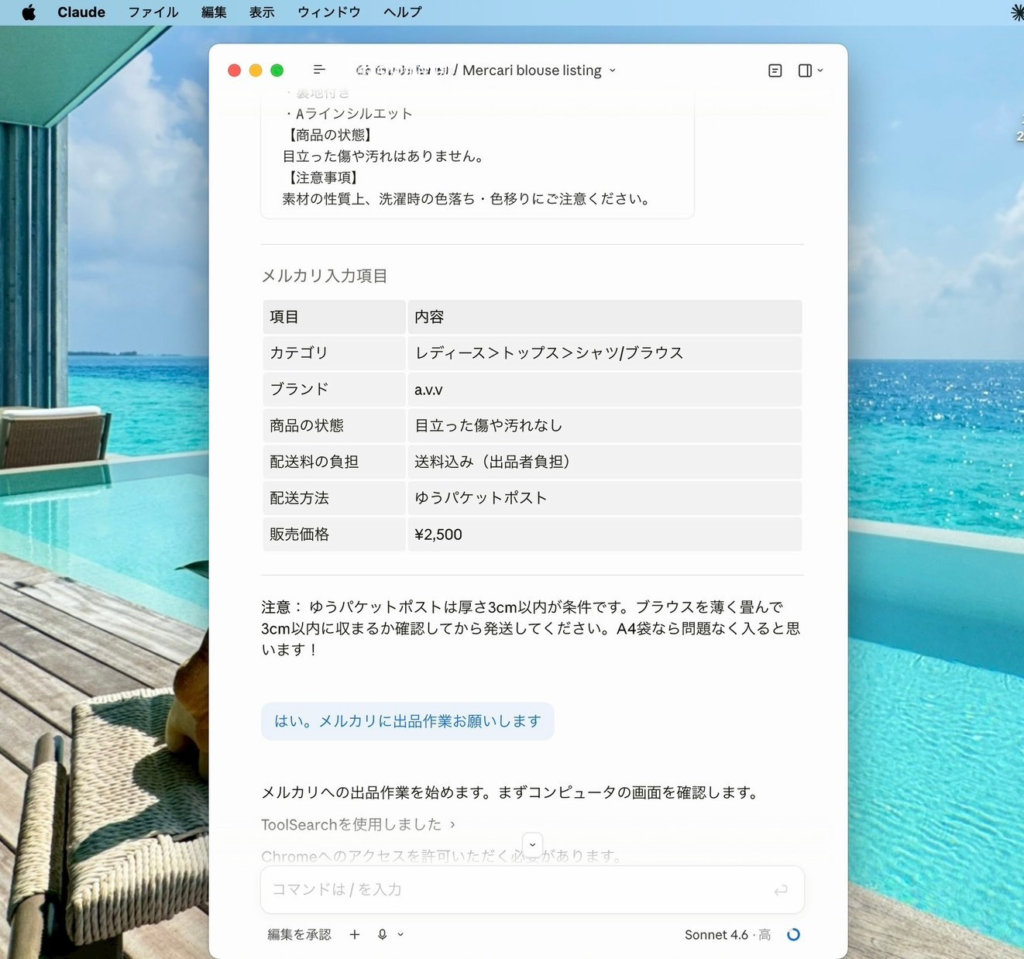Focus the コマンドは / を入力 input field

[532, 889]
